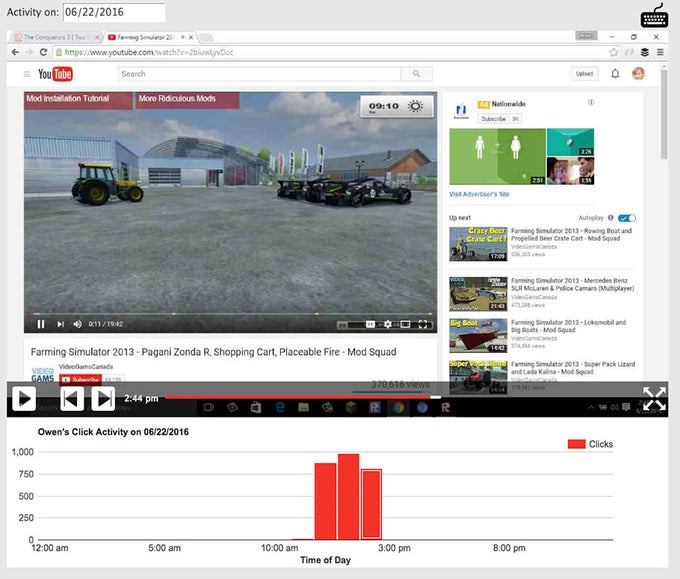Click the YouTube address bar URL

[149, 52]
